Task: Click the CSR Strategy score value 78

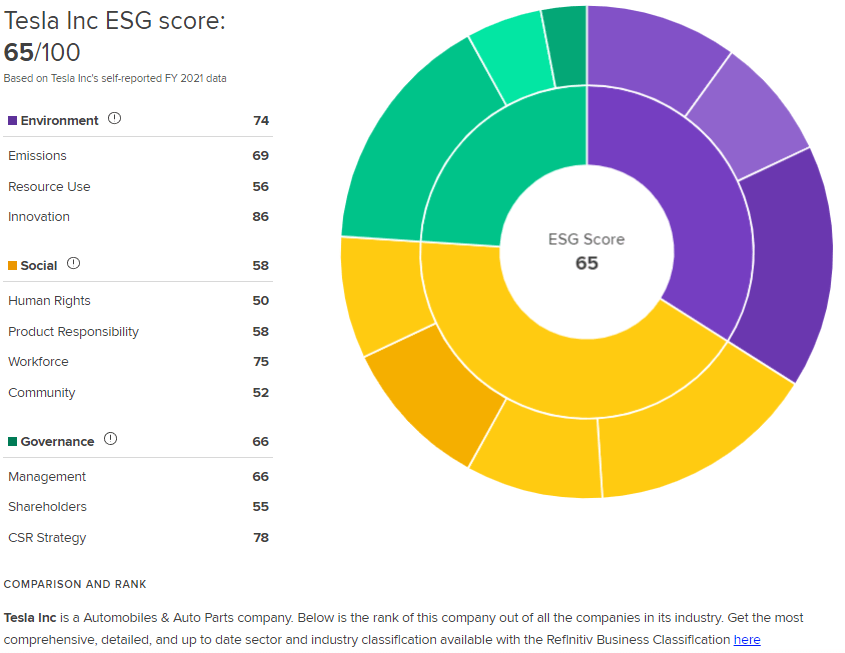Action: click(x=261, y=538)
